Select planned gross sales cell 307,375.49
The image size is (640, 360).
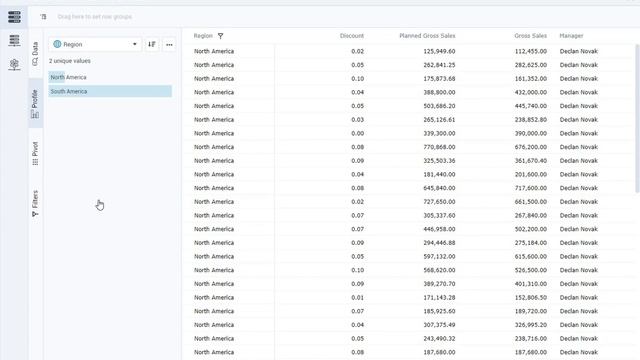pyautogui.click(x=439, y=325)
